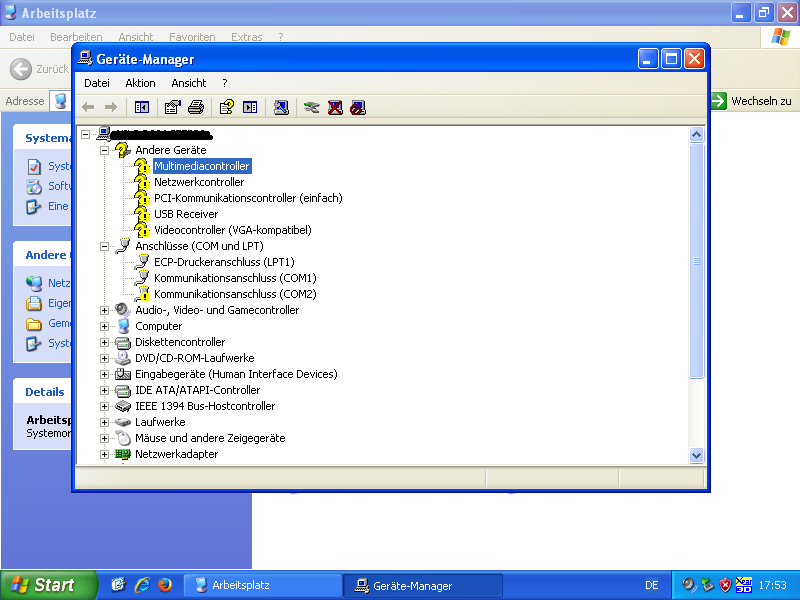Collapse the Anschlüsse (COM und LPT) category
This screenshot has width=800, height=600.
coord(105,246)
